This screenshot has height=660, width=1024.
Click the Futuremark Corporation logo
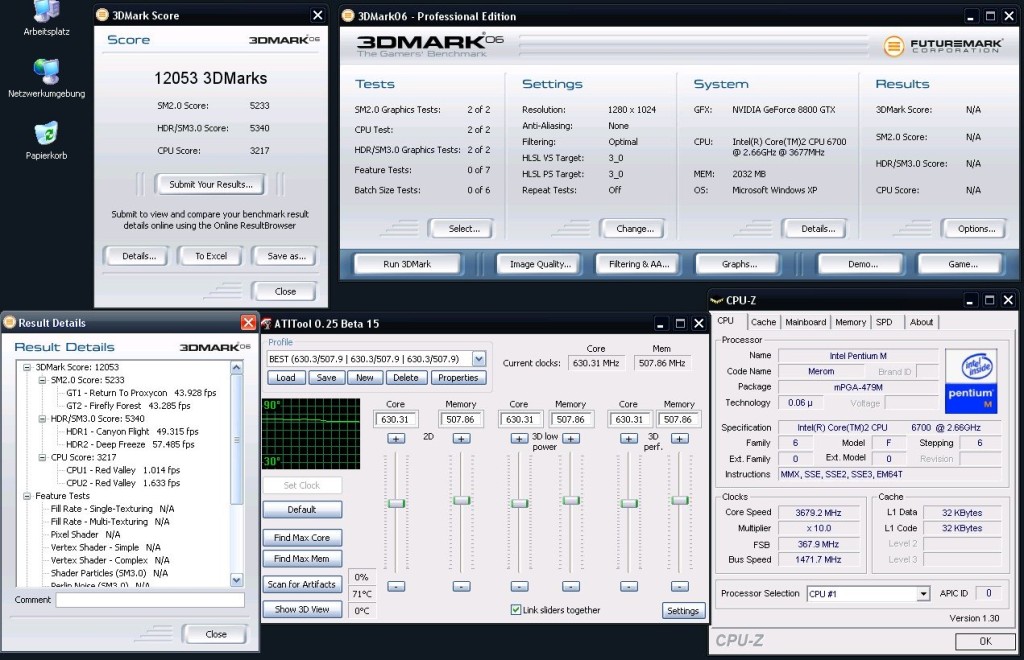click(x=942, y=46)
